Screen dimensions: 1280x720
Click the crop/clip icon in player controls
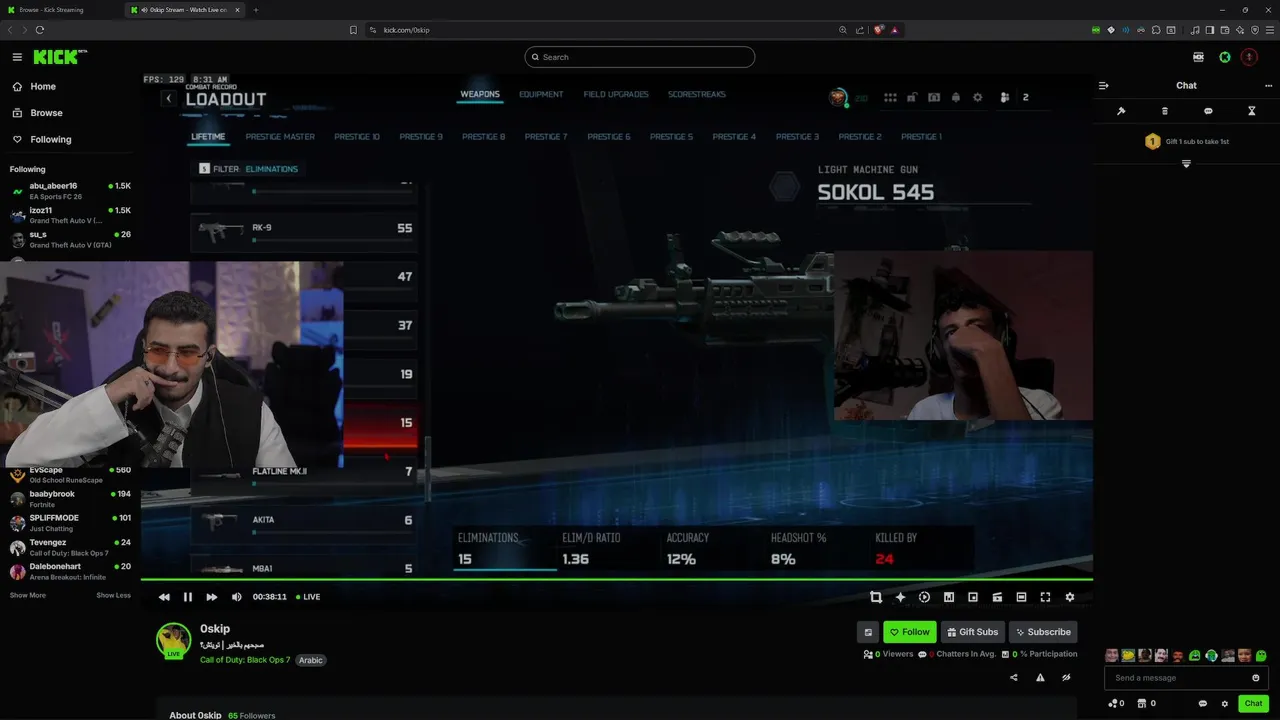pos(876,597)
